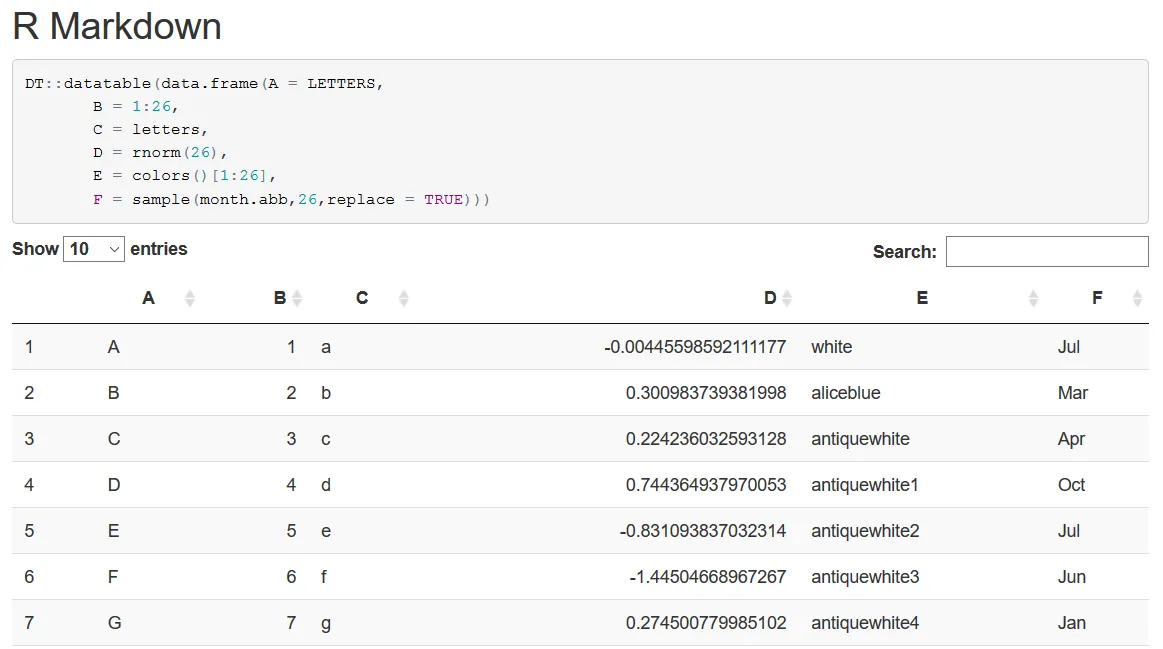Click the column A header label
Screen dimensions: 1163x649
pyautogui.click(x=148, y=298)
